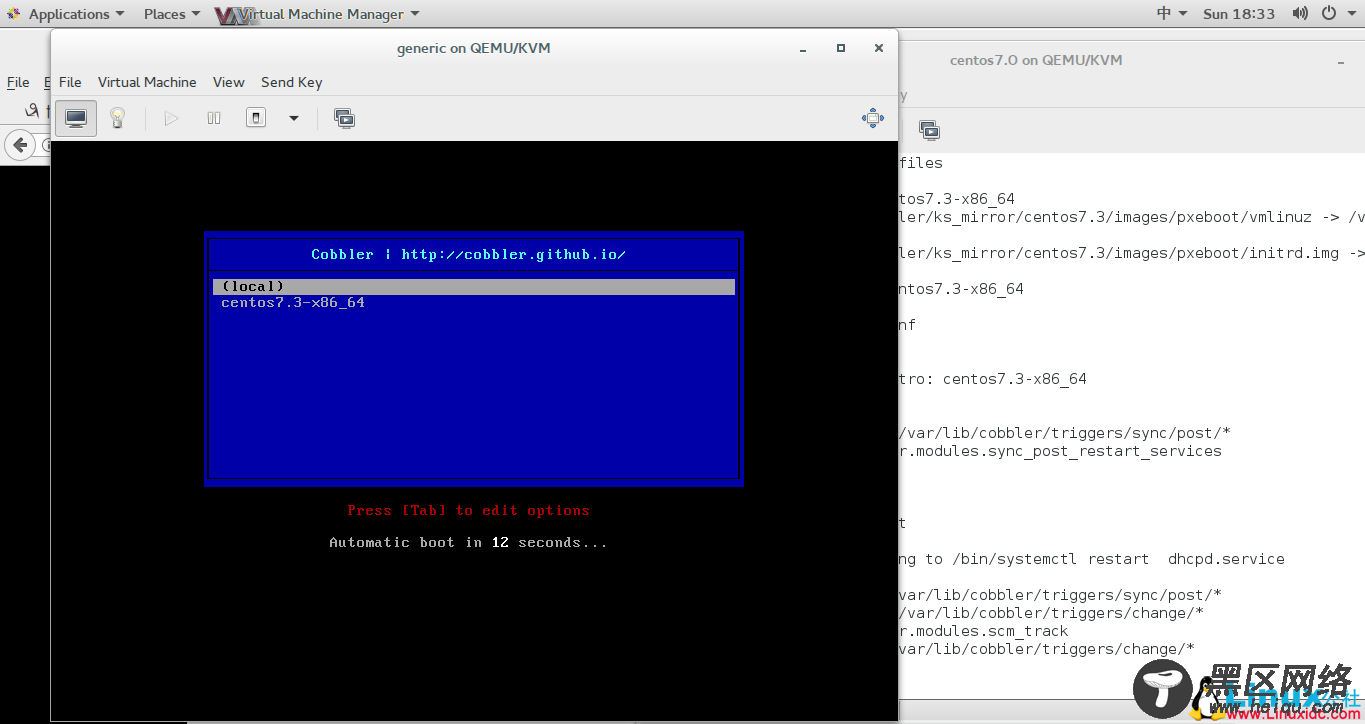Open the View menu
The image size is (1365, 724).
228,82
